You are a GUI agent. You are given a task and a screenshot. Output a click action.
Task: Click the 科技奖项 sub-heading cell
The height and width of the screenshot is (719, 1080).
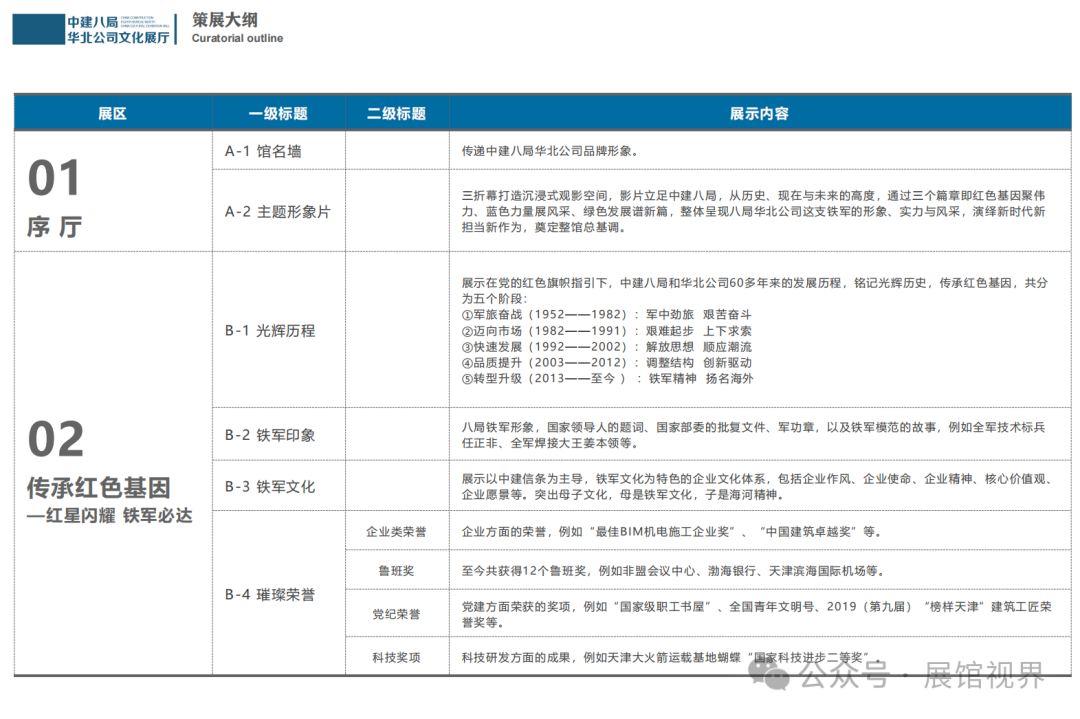pyautogui.click(x=396, y=657)
